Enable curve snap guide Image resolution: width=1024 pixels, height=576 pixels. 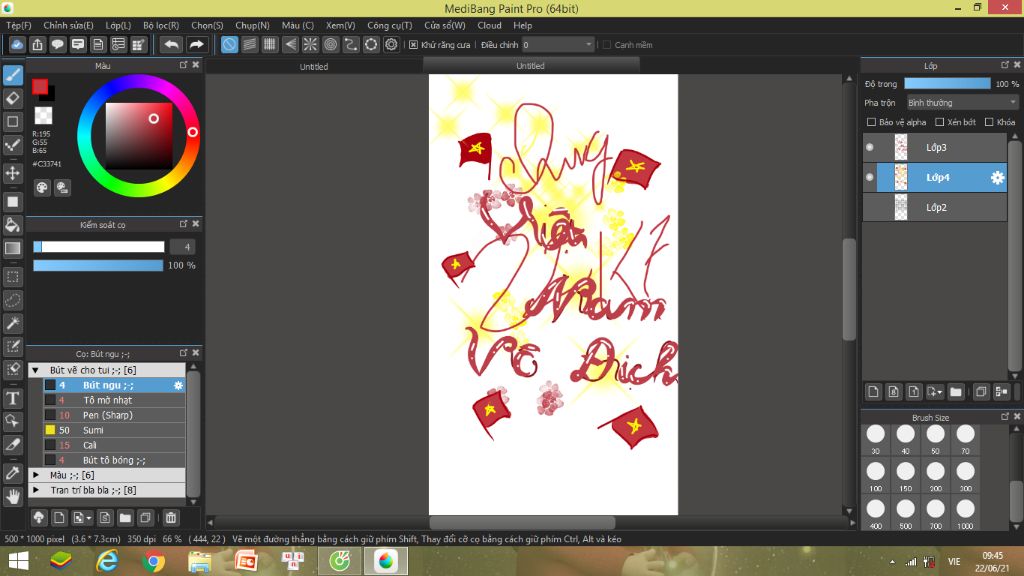[351, 44]
